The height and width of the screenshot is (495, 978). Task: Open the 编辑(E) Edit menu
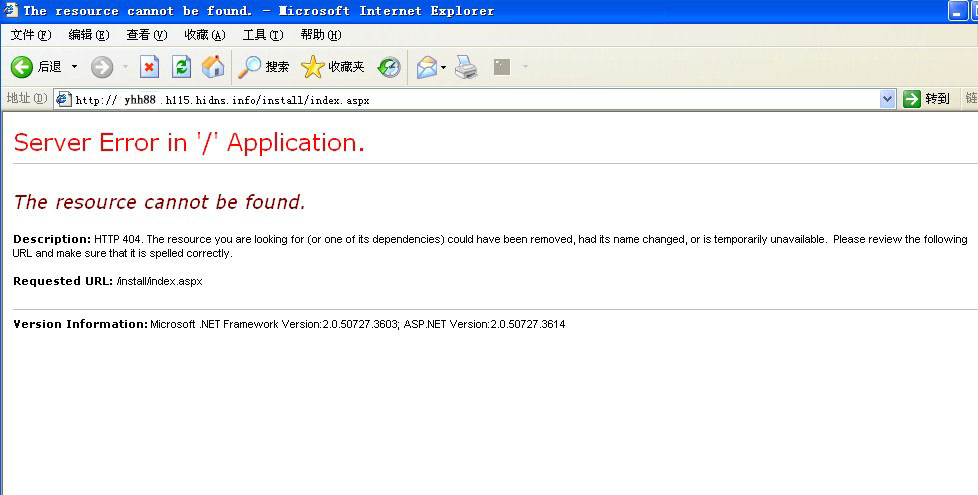click(88, 35)
